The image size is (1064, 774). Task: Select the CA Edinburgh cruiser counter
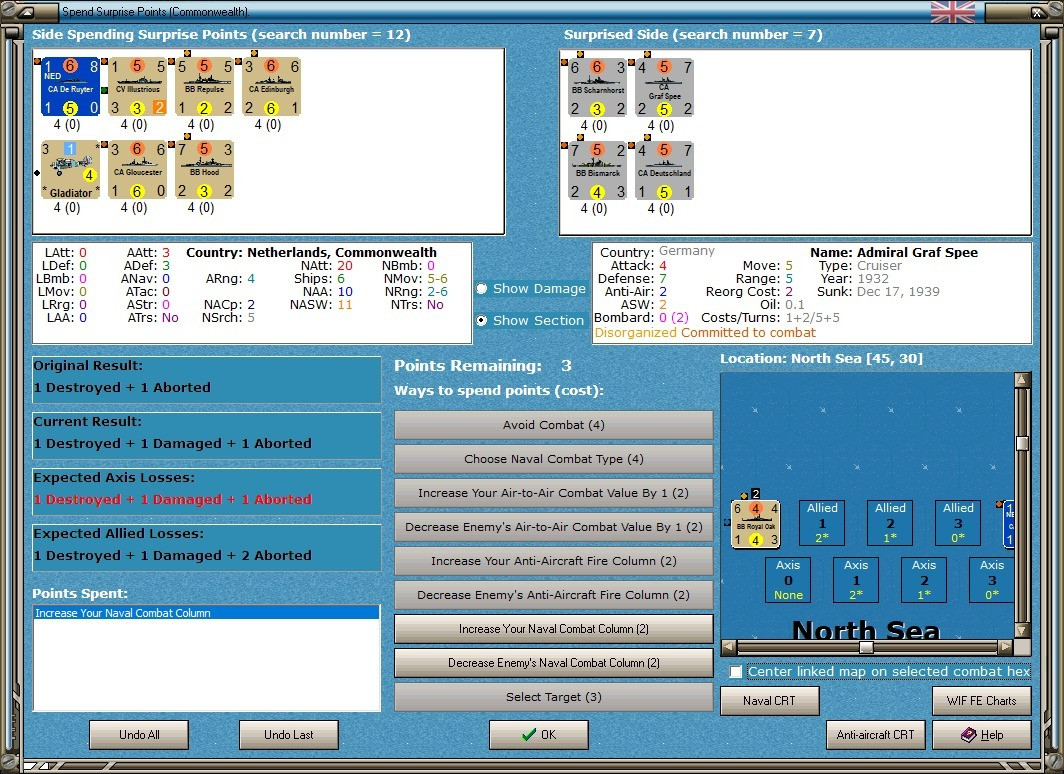click(271, 87)
